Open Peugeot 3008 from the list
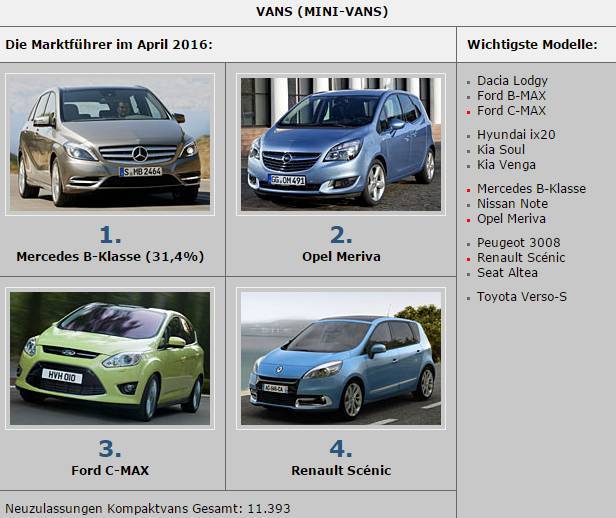Image resolution: width=616 pixels, height=518 pixels. 519,243
